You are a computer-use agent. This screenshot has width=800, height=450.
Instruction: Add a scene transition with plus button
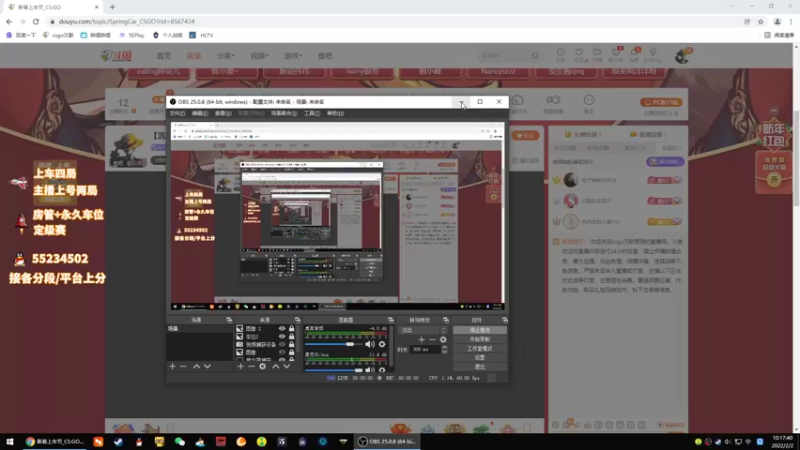(421, 339)
